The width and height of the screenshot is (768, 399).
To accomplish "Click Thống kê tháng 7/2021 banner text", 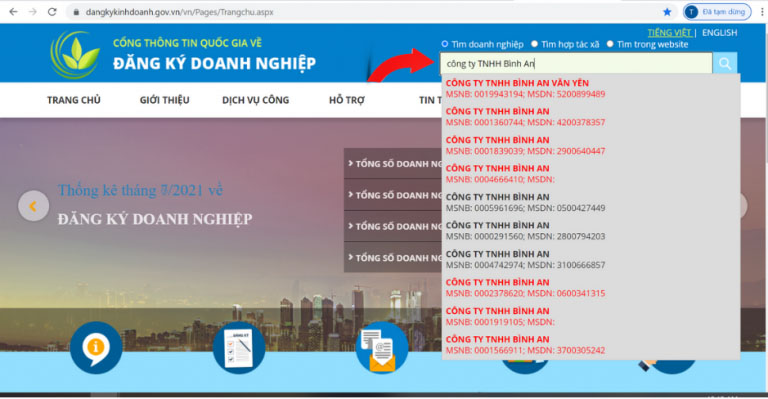I will 140,190.
